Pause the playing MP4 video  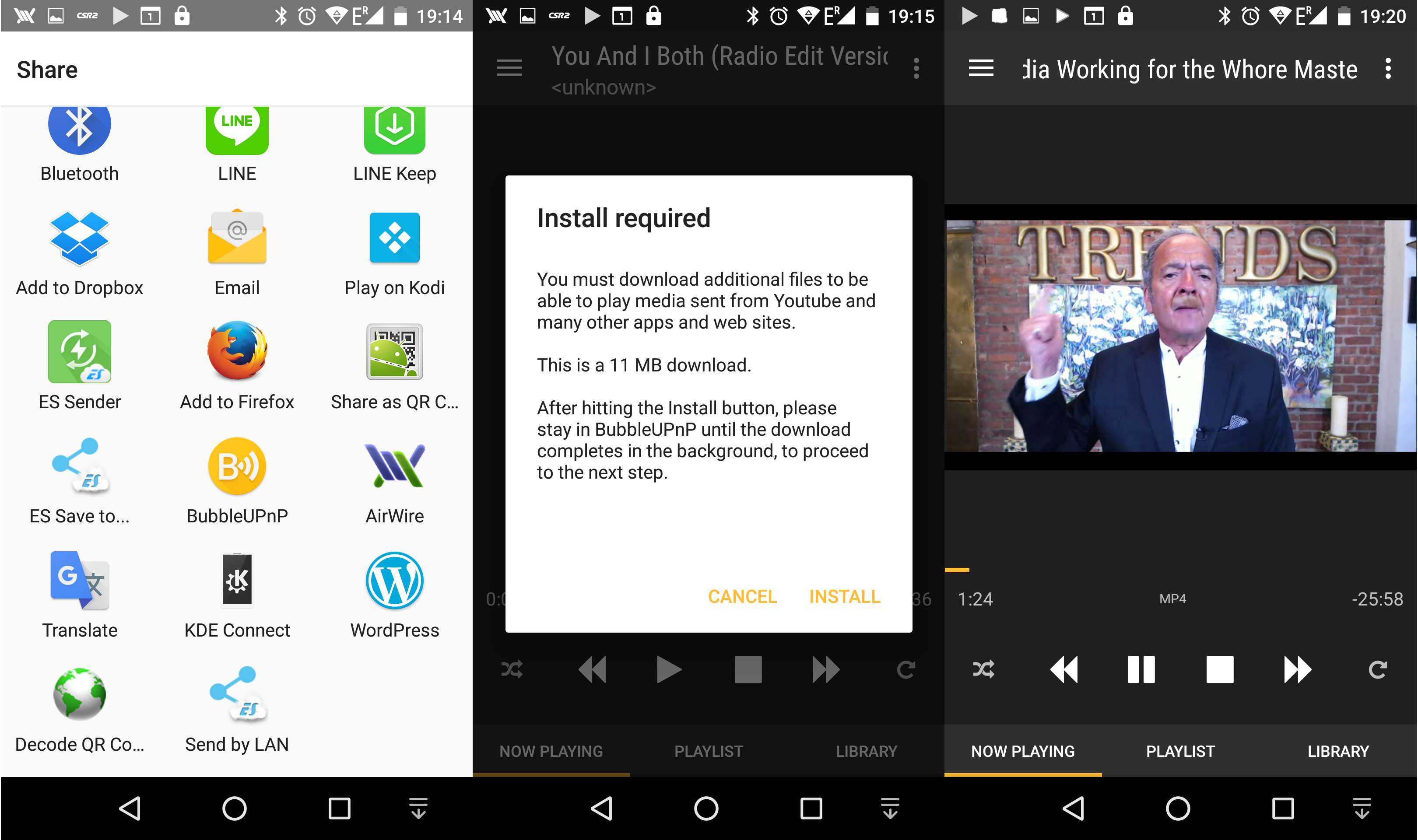[1141, 670]
